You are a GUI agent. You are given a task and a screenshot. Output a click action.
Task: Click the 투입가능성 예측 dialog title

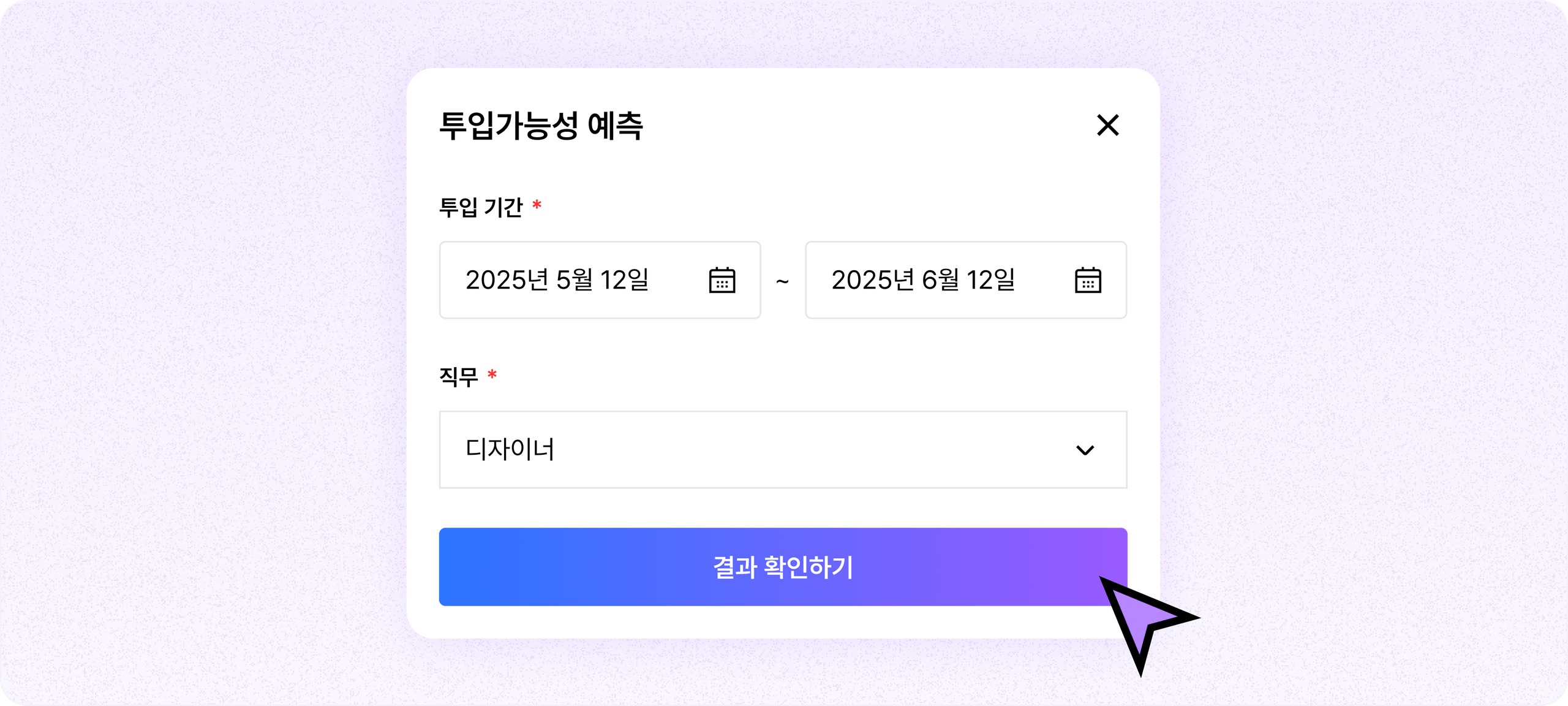click(x=541, y=126)
